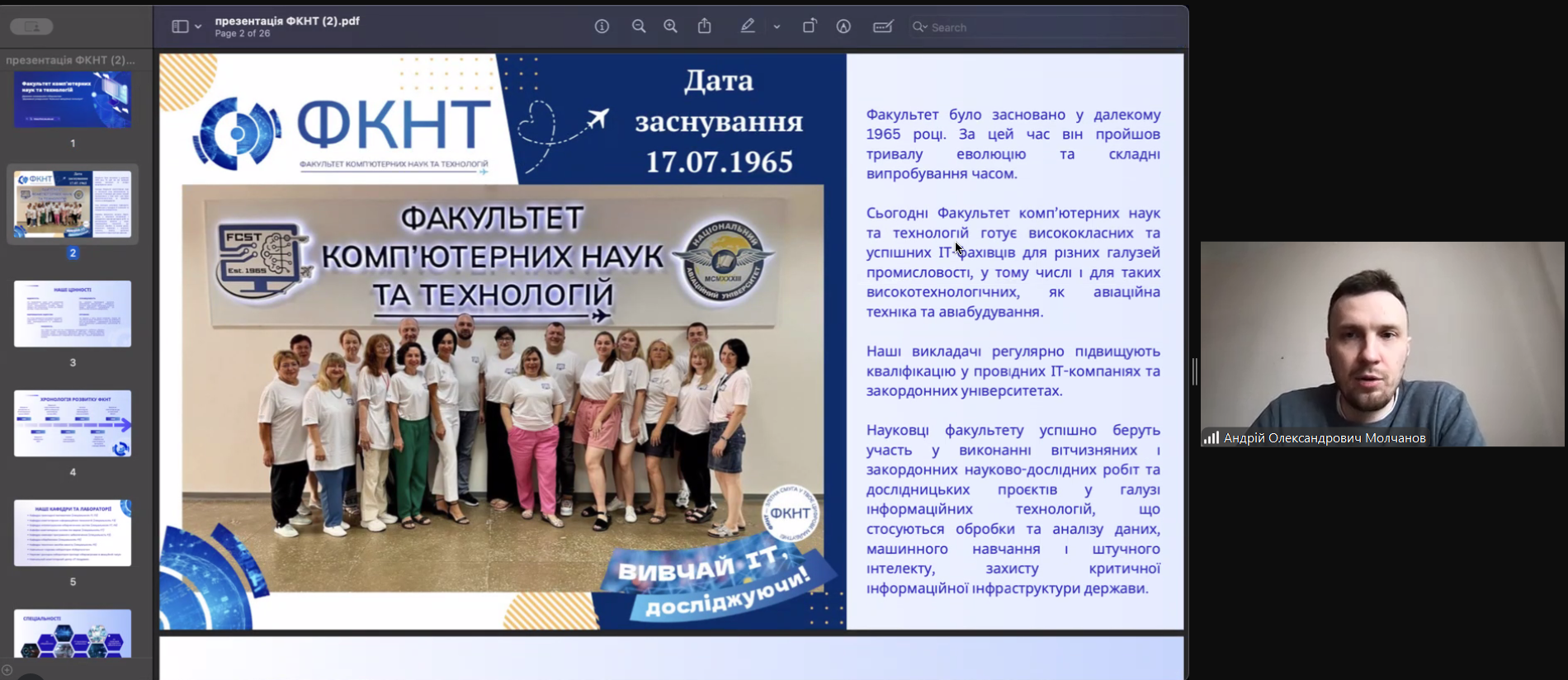The width and height of the screenshot is (1568, 680).
Task: Open the sidebar view options chevron
Action: [198, 26]
